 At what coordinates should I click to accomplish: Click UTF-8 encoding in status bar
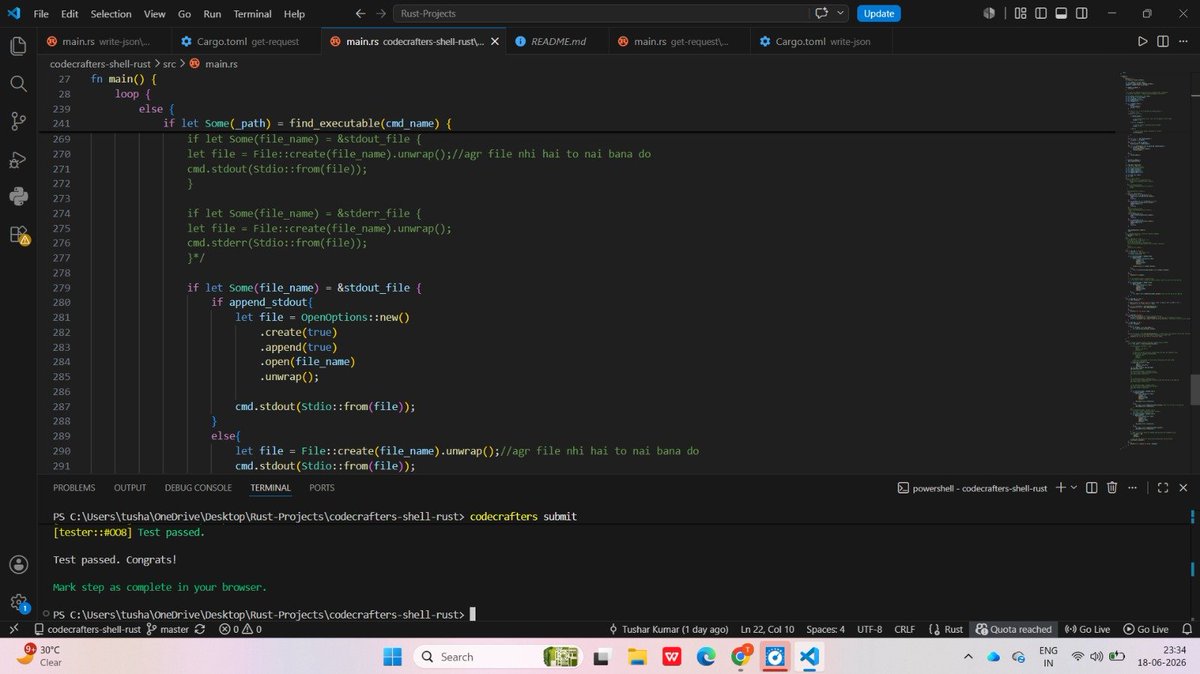point(868,629)
